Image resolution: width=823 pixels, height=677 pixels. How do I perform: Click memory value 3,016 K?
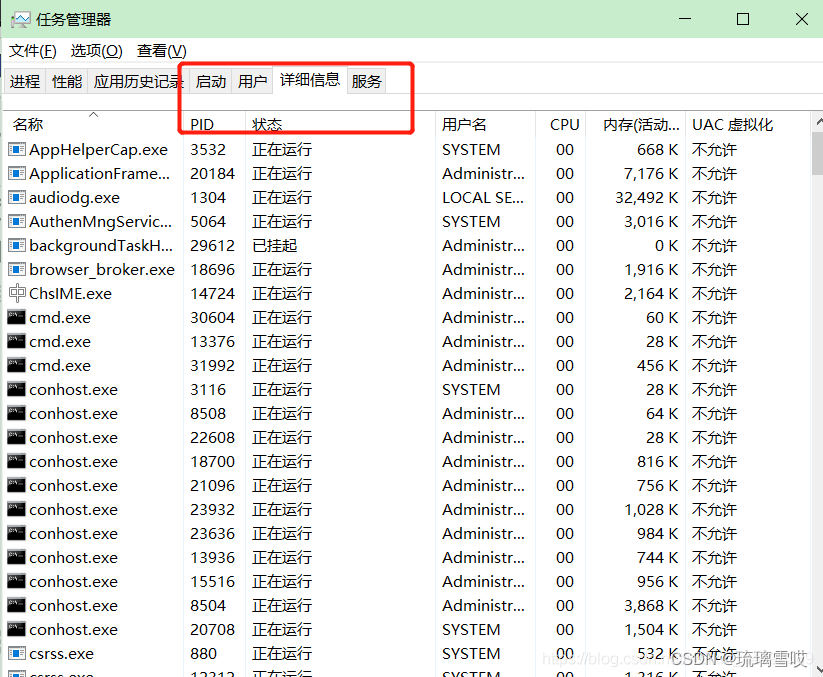pyautogui.click(x=651, y=221)
